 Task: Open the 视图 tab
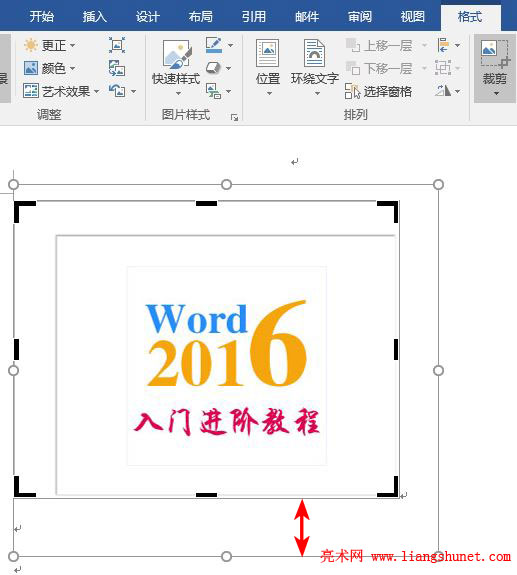pos(412,17)
